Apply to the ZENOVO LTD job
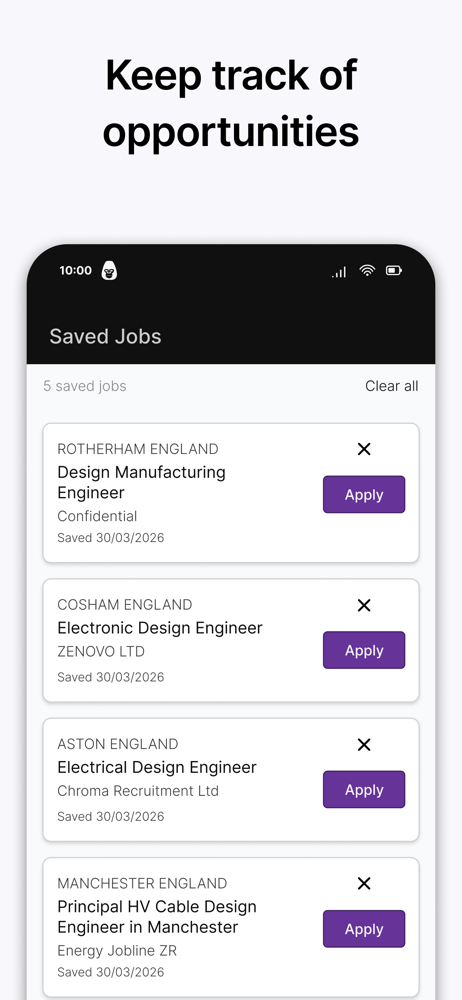Screen dimensions: 462x1000 tap(364, 650)
